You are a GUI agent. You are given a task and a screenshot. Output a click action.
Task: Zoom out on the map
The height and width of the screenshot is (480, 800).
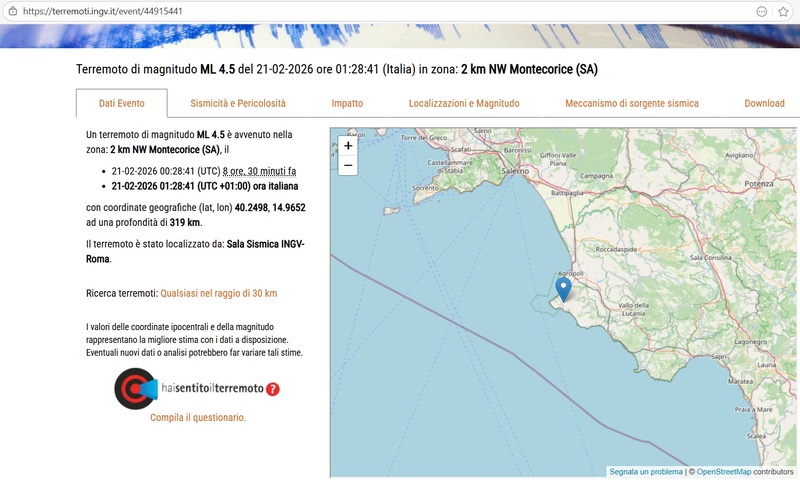[348, 165]
